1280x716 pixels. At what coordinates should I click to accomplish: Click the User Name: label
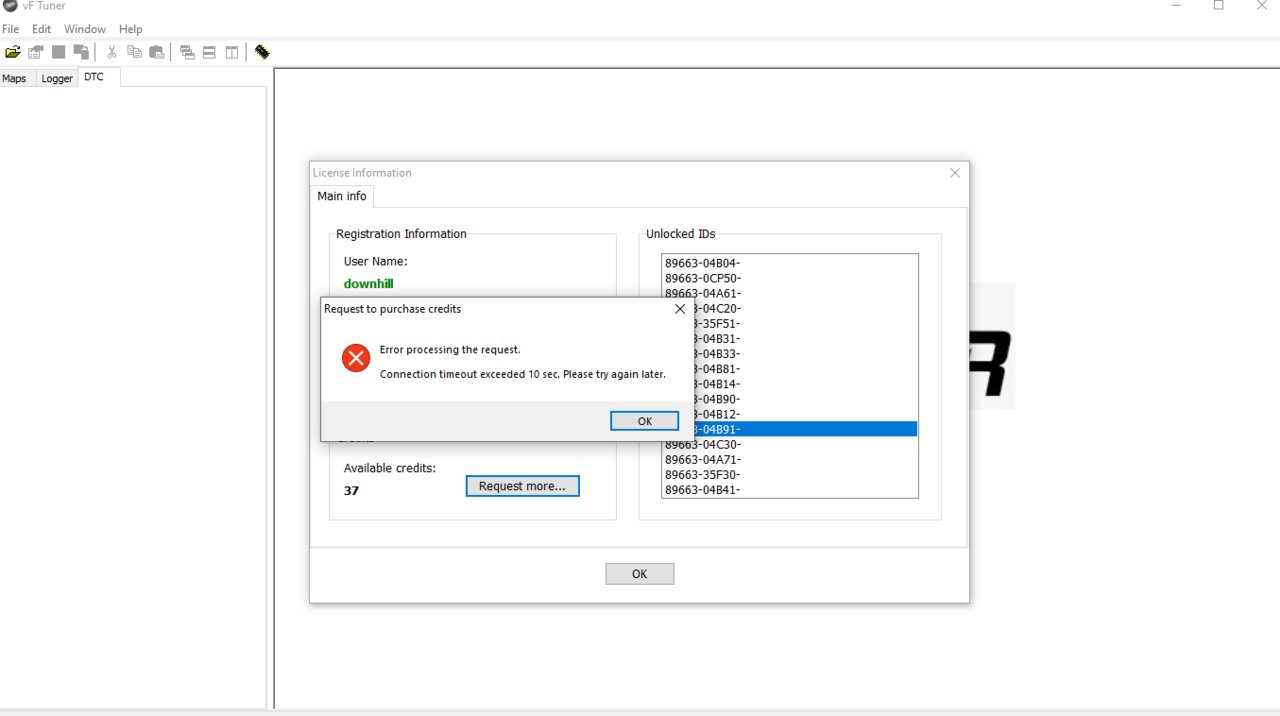[376, 261]
